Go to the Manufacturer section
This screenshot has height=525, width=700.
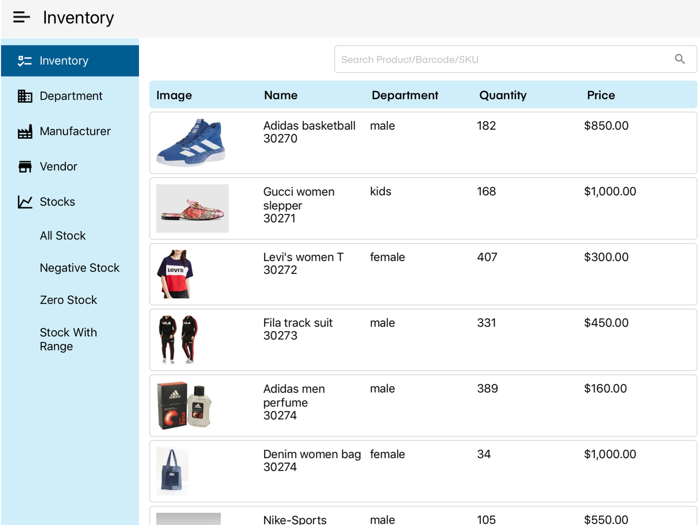pos(75,131)
